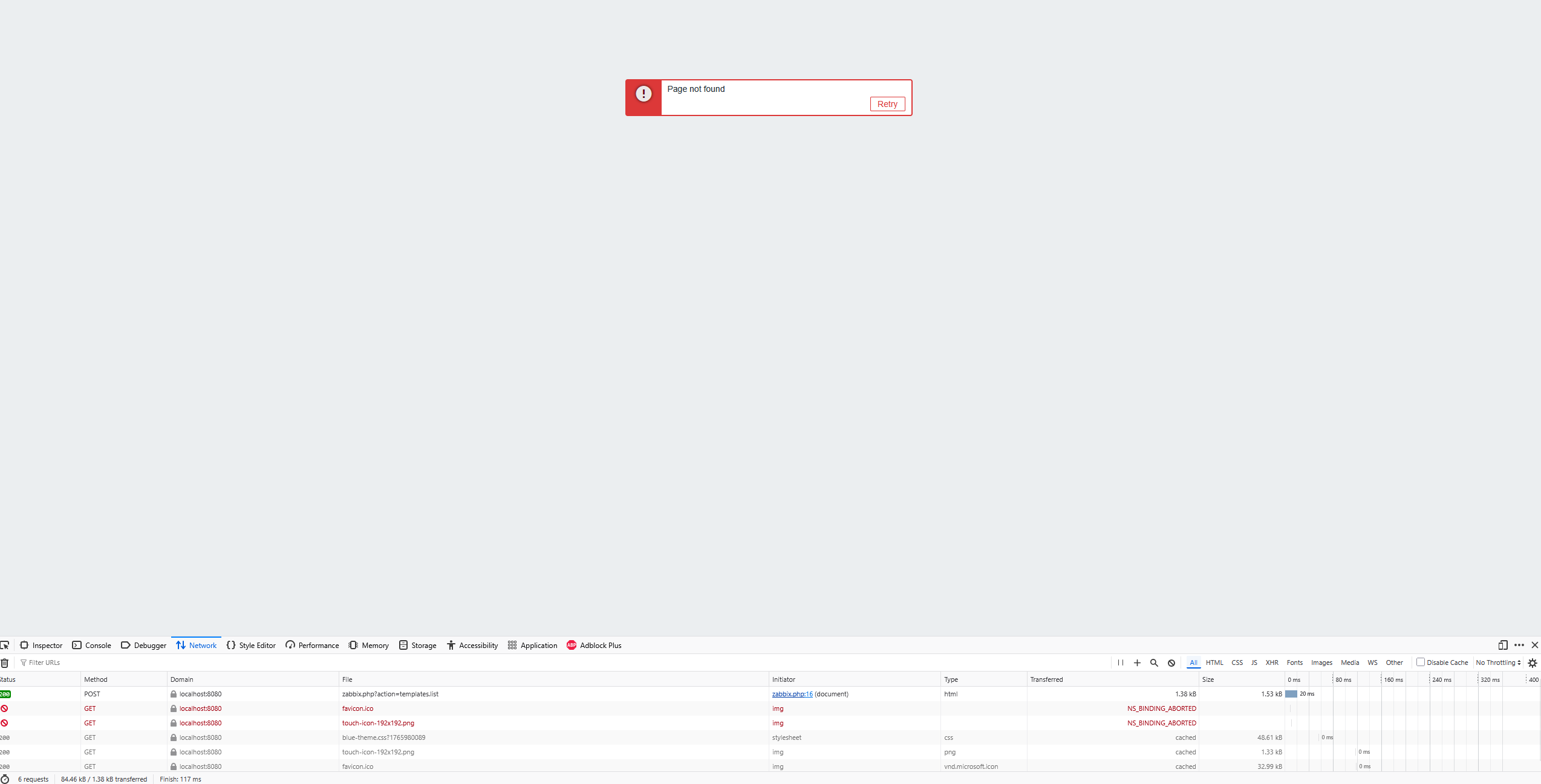1541x784 pixels.
Task: Pause network log recording
Action: coord(1121,663)
